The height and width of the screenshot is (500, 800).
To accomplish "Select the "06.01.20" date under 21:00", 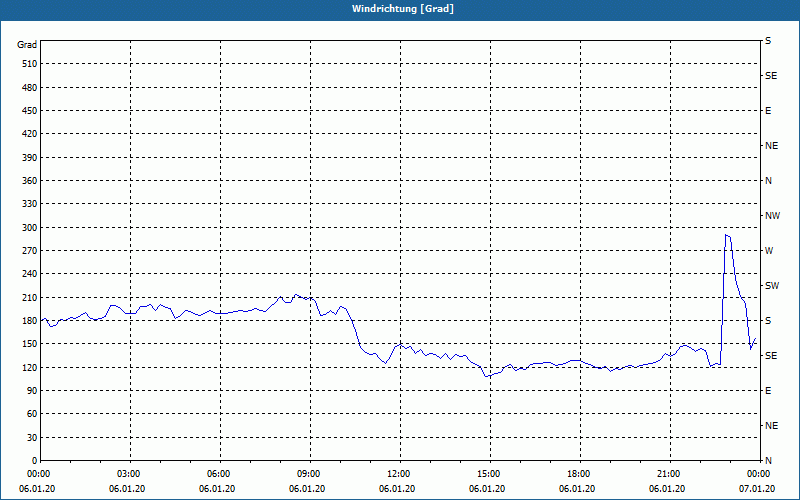I will pos(667,489).
